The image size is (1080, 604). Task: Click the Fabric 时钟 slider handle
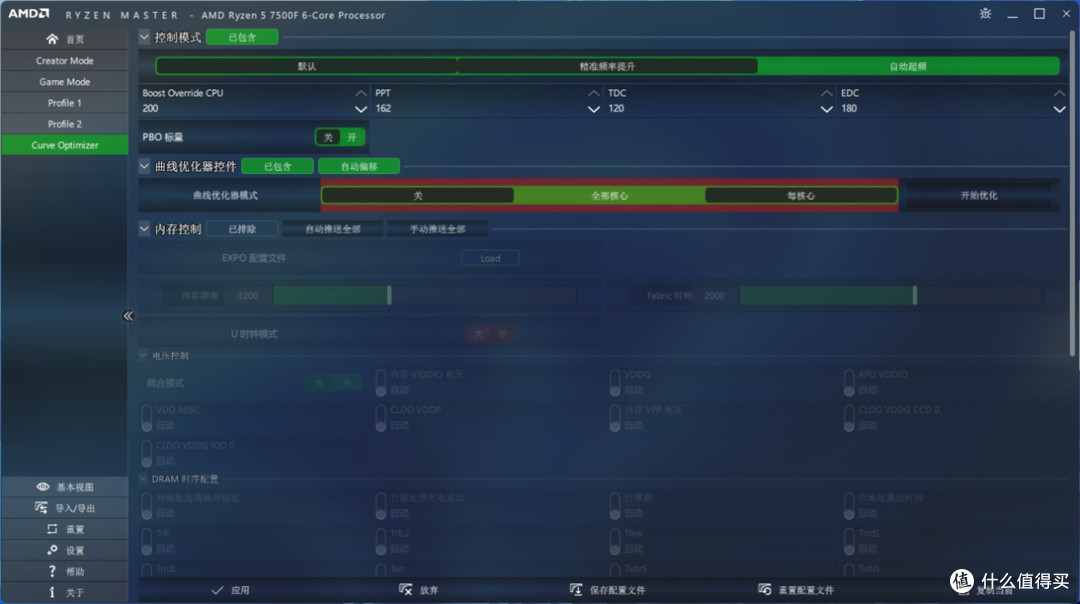pyautogui.click(x=915, y=295)
